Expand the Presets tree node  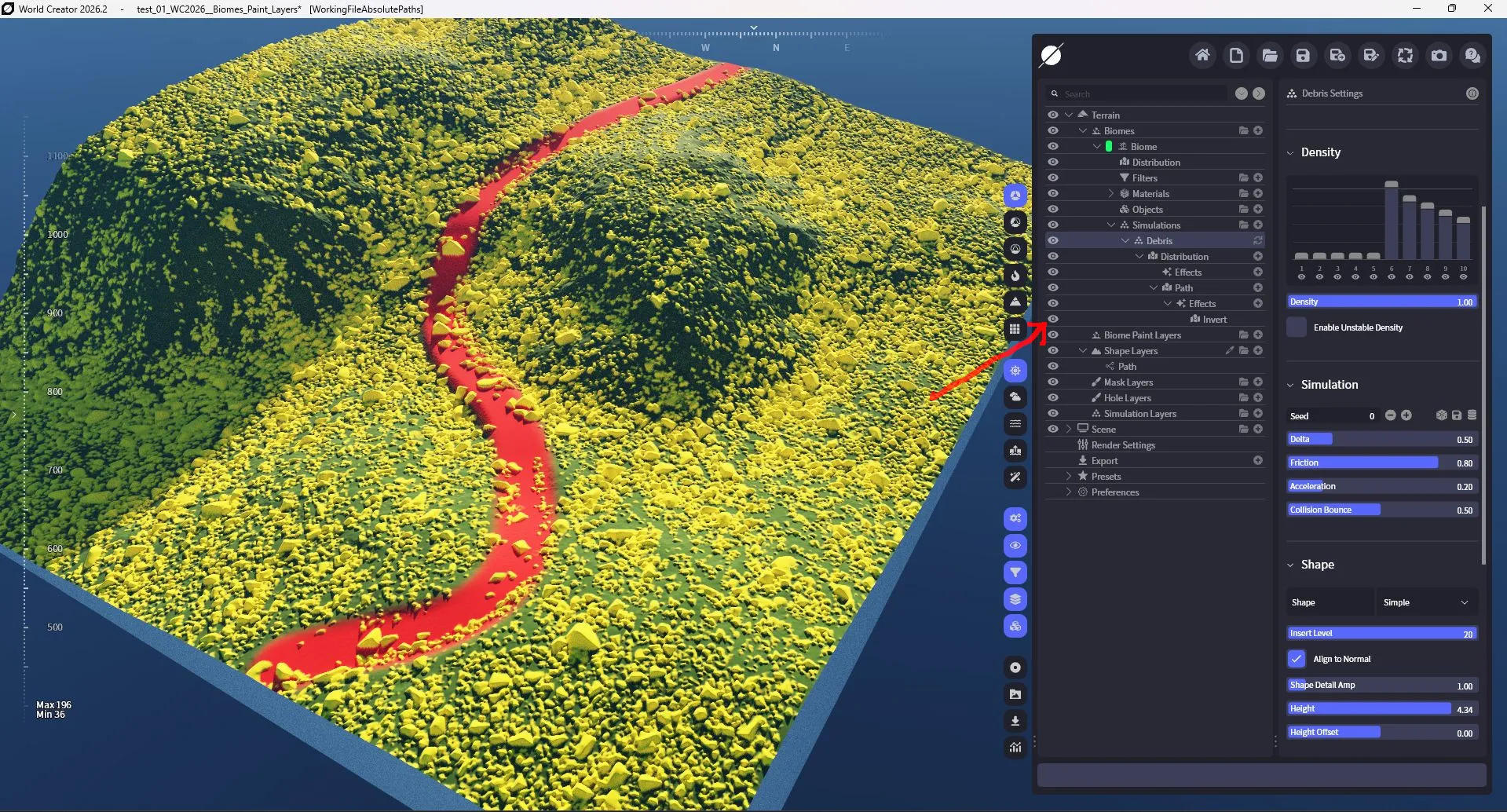pyautogui.click(x=1069, y=477)
